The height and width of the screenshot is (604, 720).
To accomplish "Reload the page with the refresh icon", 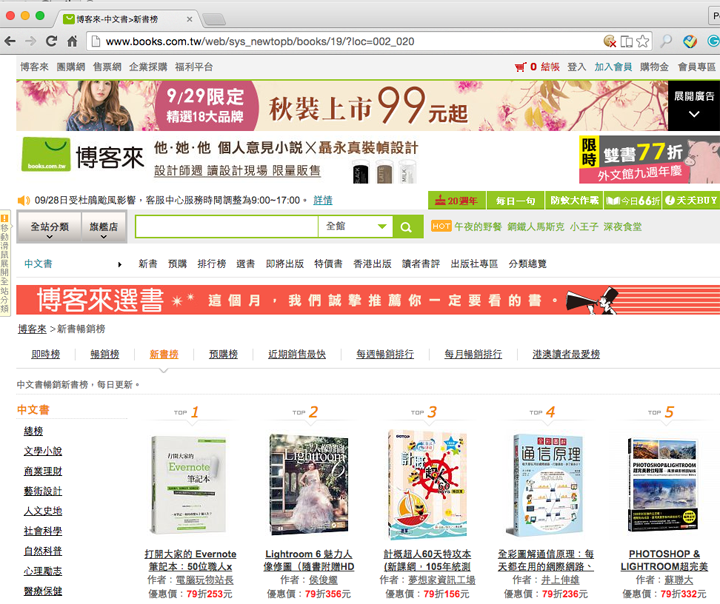I will pyautogui.click(x=51, y=41).
